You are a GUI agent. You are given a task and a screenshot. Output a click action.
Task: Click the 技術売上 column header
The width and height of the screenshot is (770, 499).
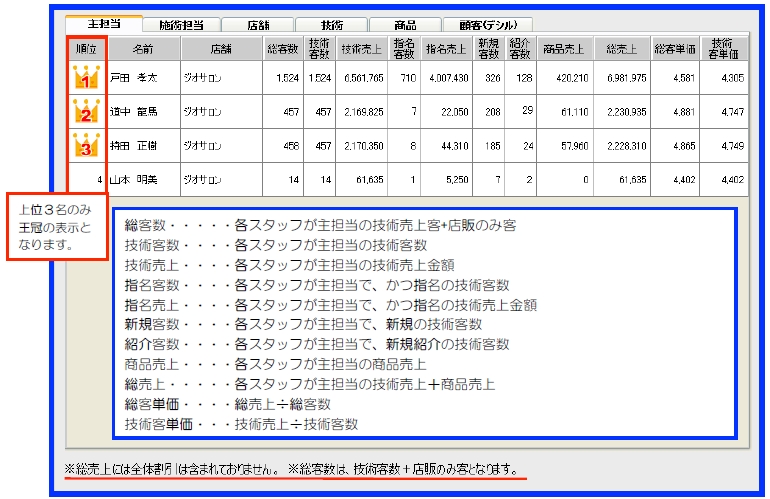pyautogui.click(x=361, y=47)
